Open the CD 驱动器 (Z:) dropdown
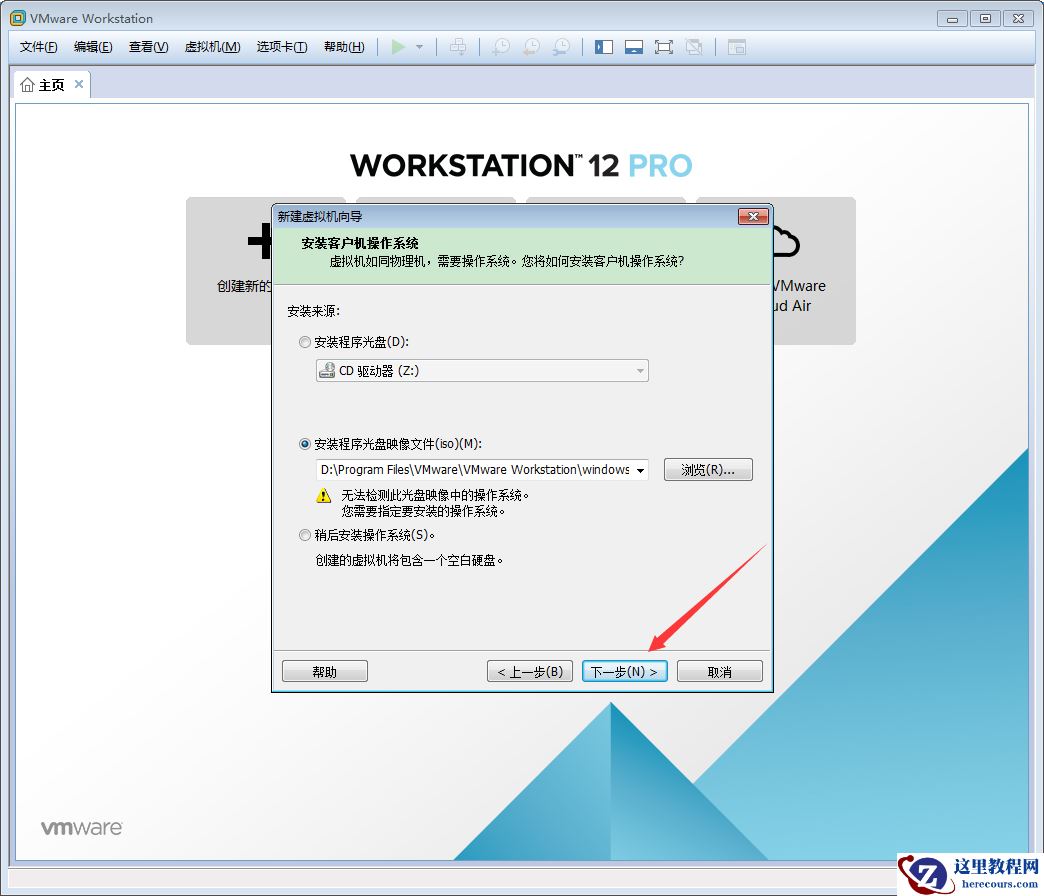The width and height of the screenshot is (1044, 896). (x=640, y=370)
